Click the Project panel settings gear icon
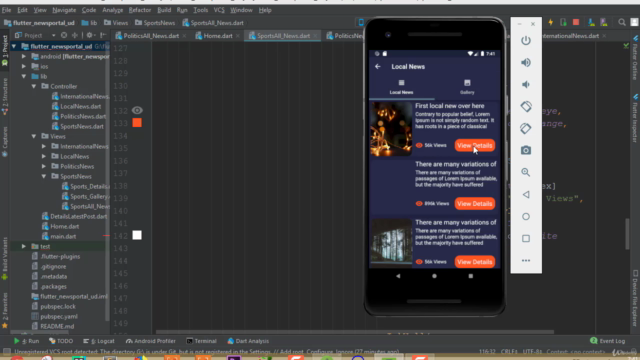The image size is (640, 360). (89, 35)
